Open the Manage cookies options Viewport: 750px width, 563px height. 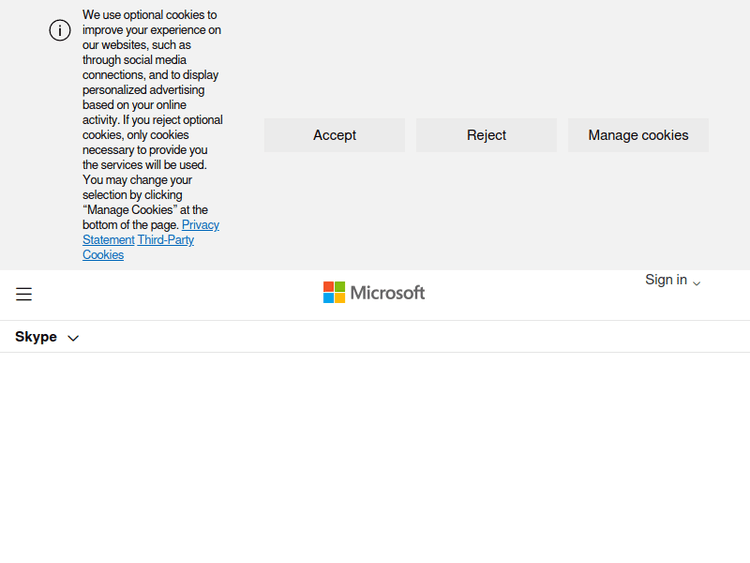[638, 135]
